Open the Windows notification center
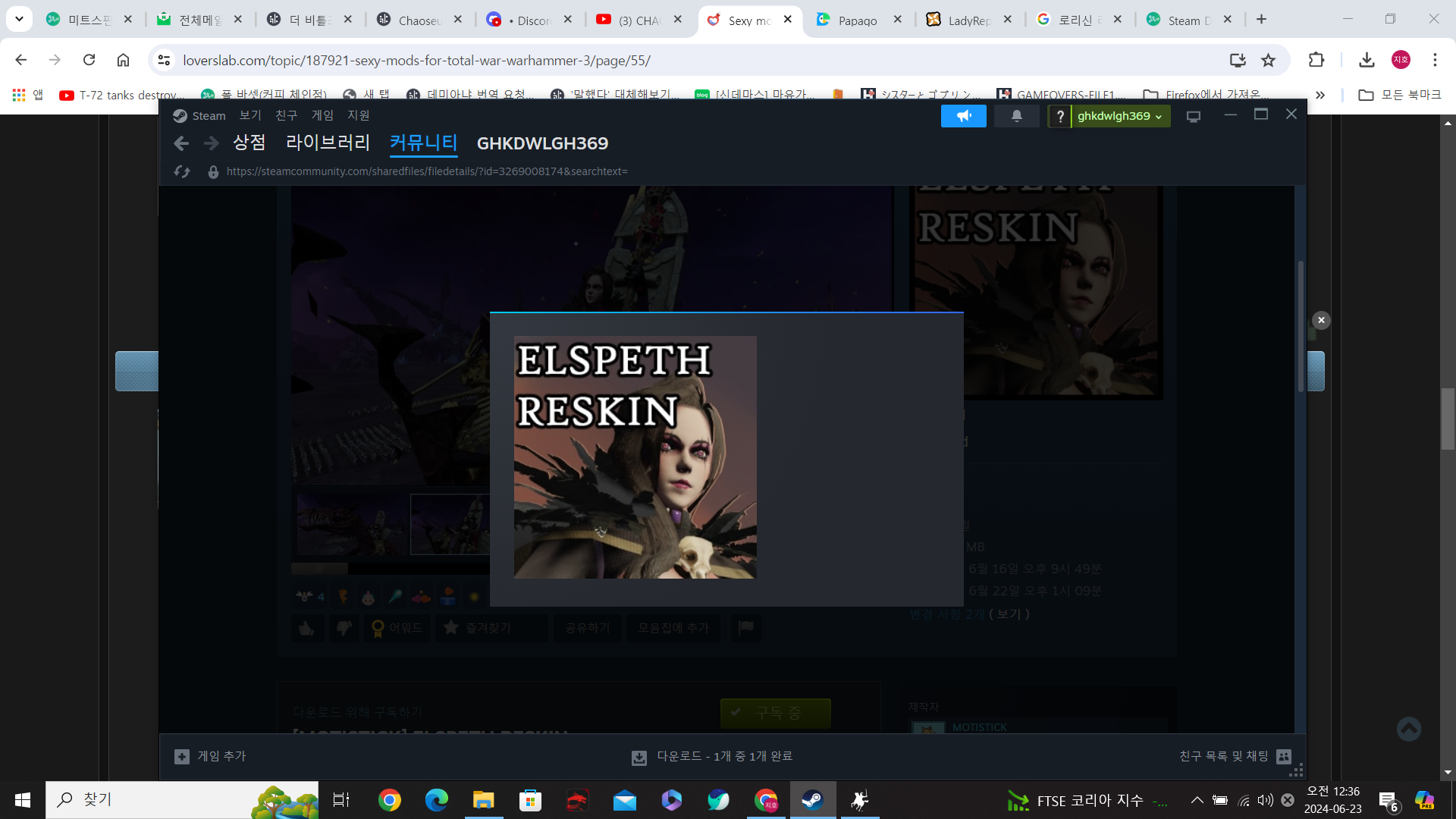Screen dimensions: 1456x819 click(1389, 801)
